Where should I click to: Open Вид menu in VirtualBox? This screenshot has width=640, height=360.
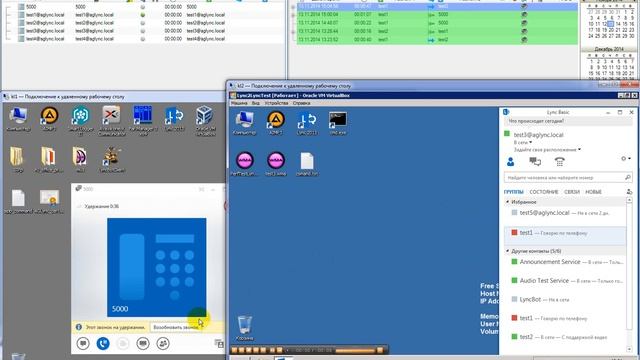(256, 103)
